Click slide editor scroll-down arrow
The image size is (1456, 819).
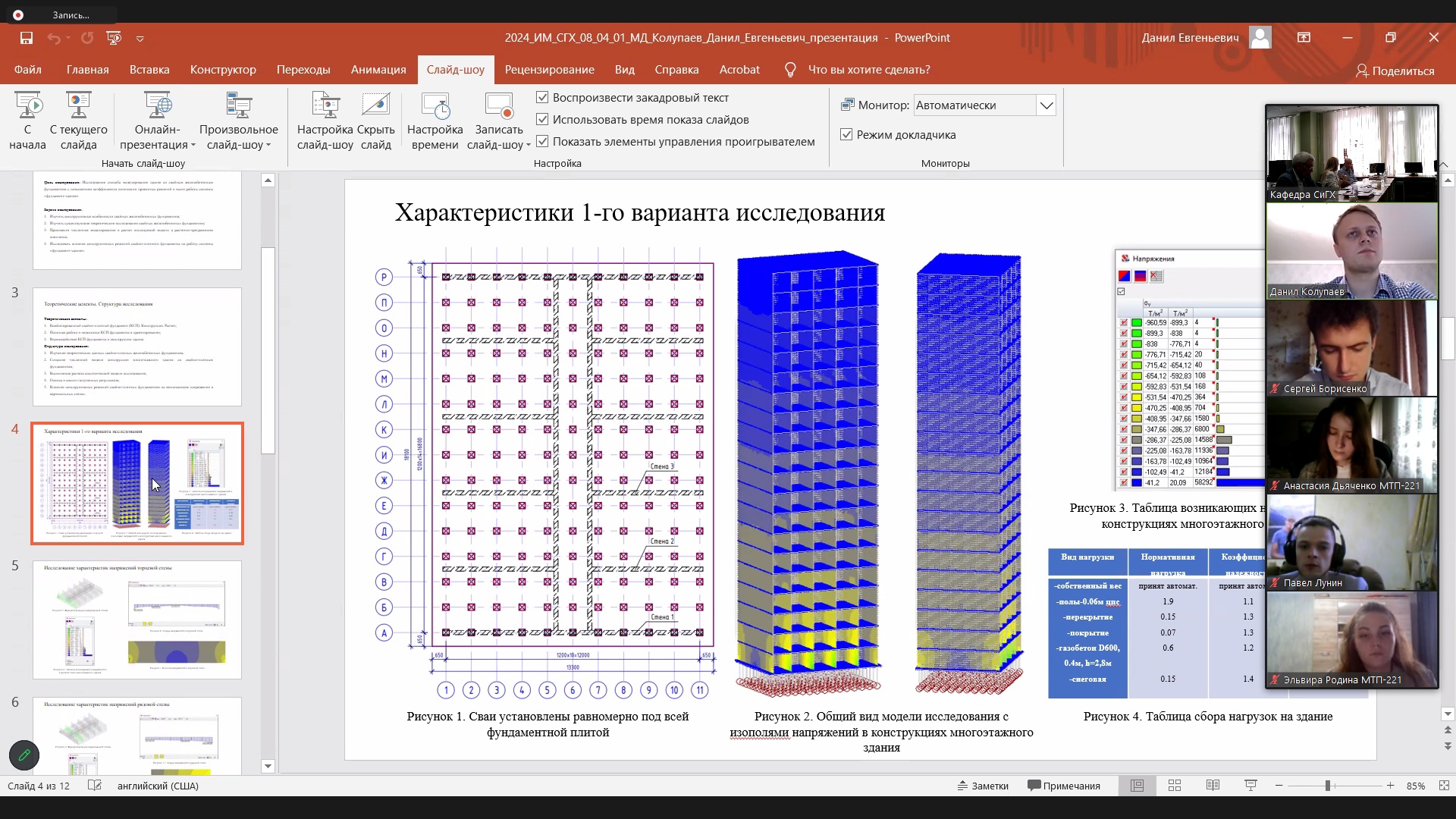tap(1448, 714)
